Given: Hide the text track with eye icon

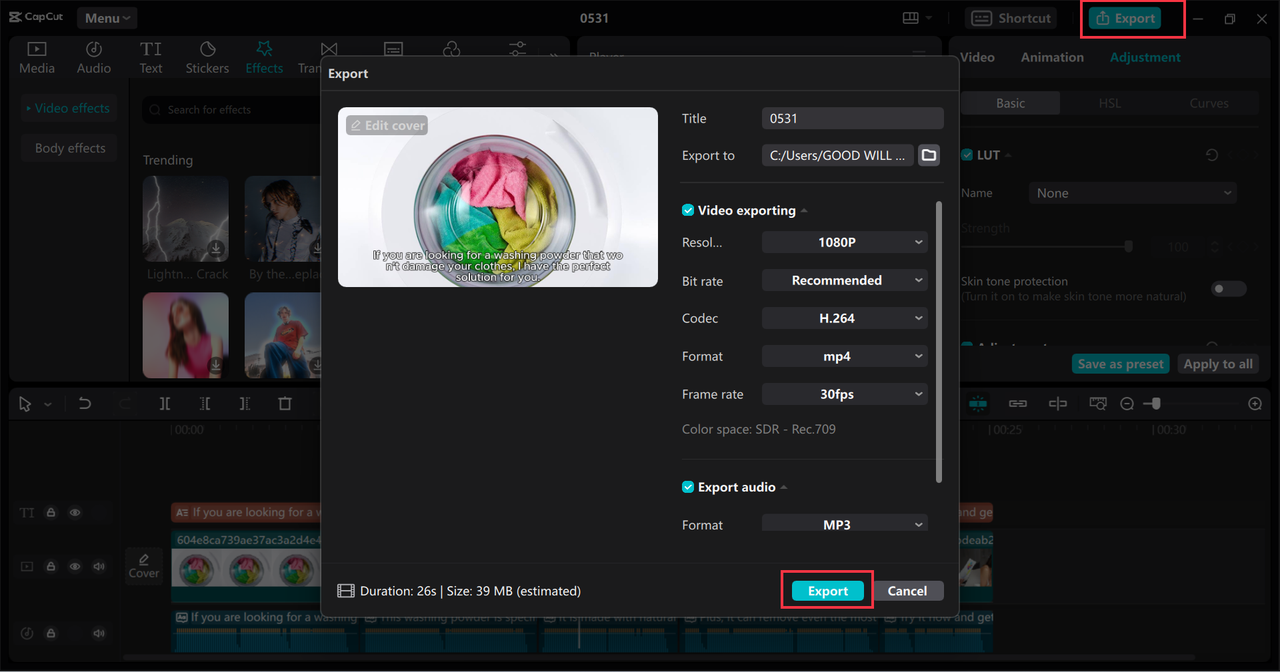Looking at the screenshot, I should click(x=75, y=512).
